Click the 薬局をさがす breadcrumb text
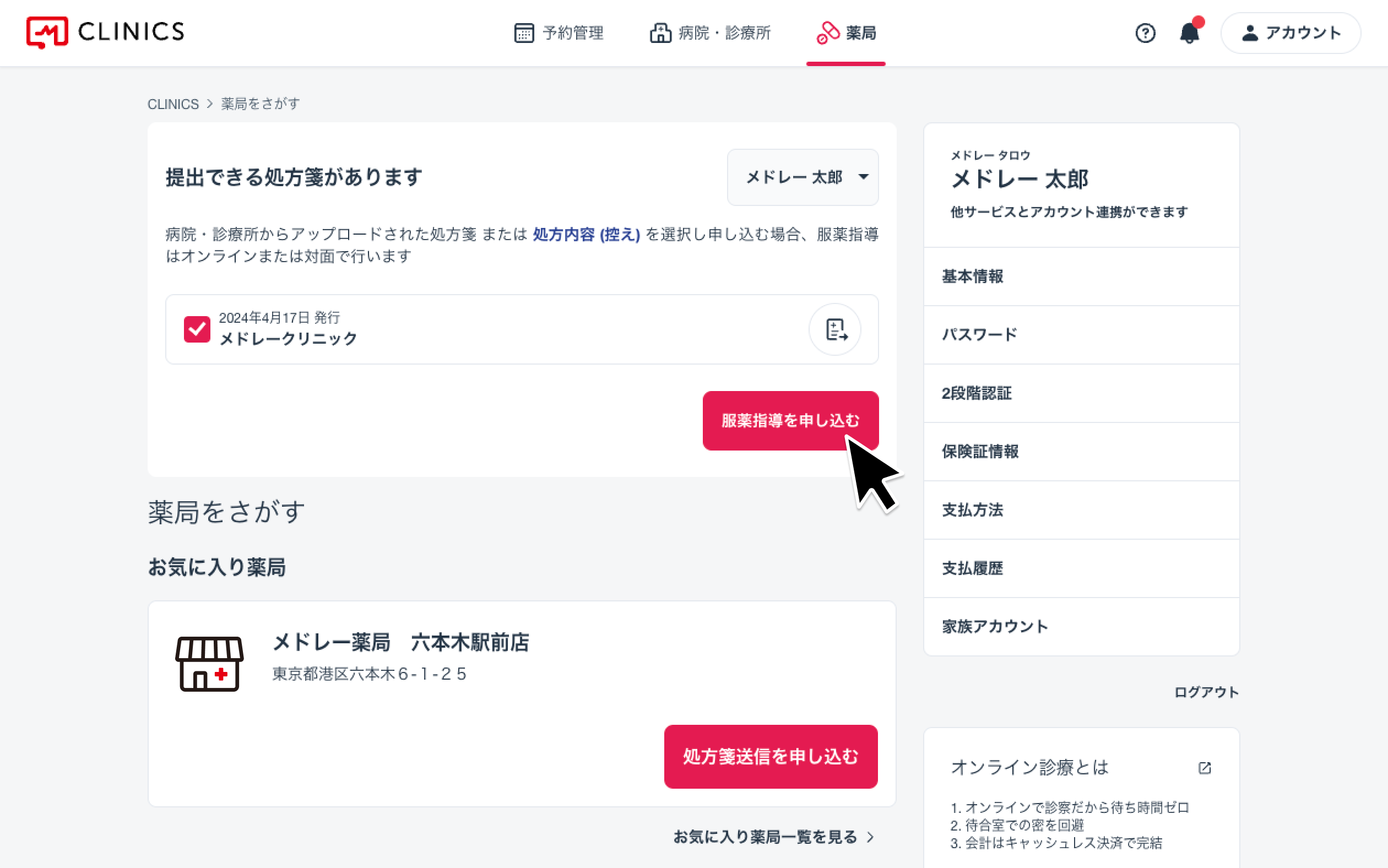 coord(261,104)
